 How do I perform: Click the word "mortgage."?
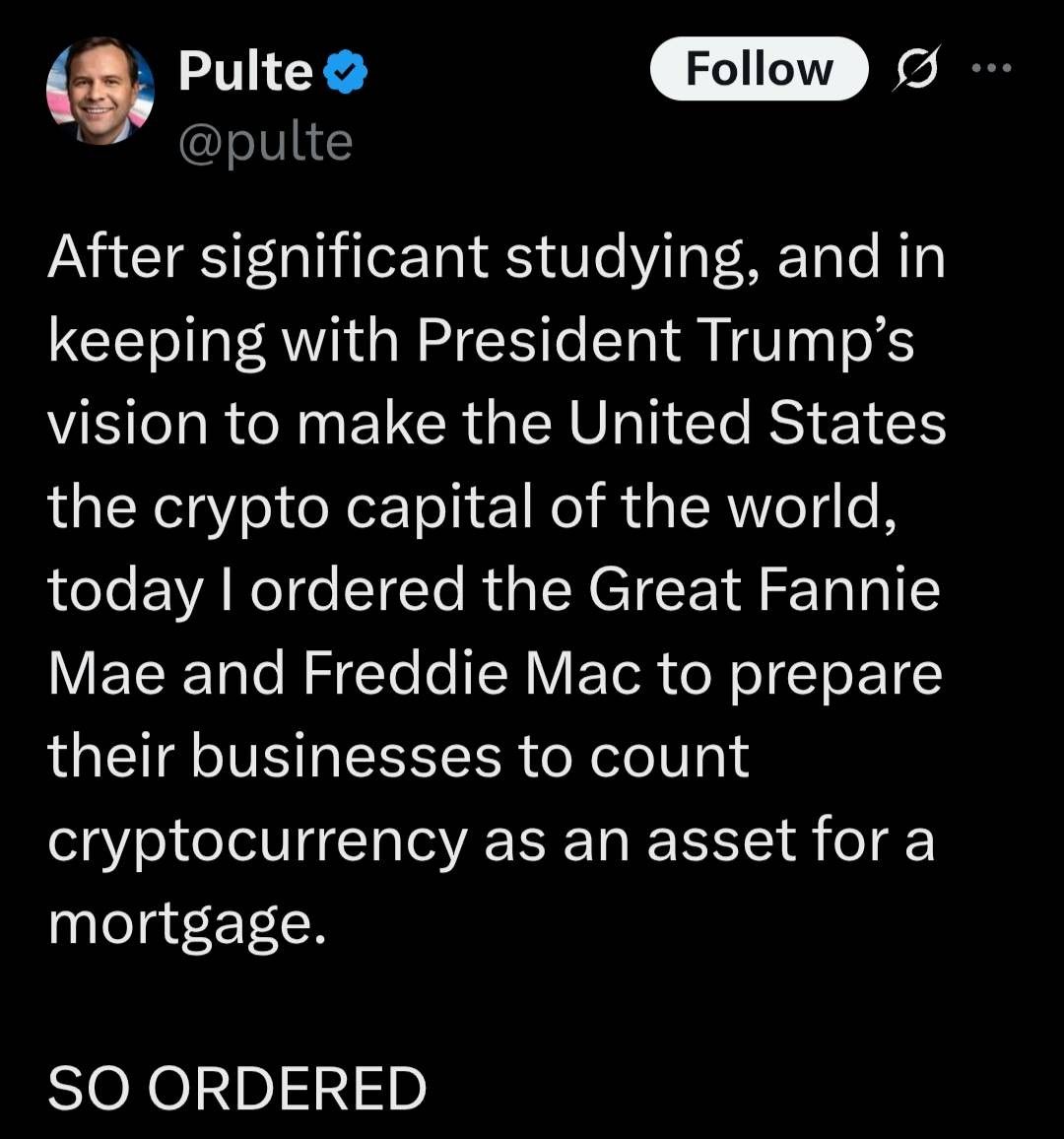coord(186,924)
